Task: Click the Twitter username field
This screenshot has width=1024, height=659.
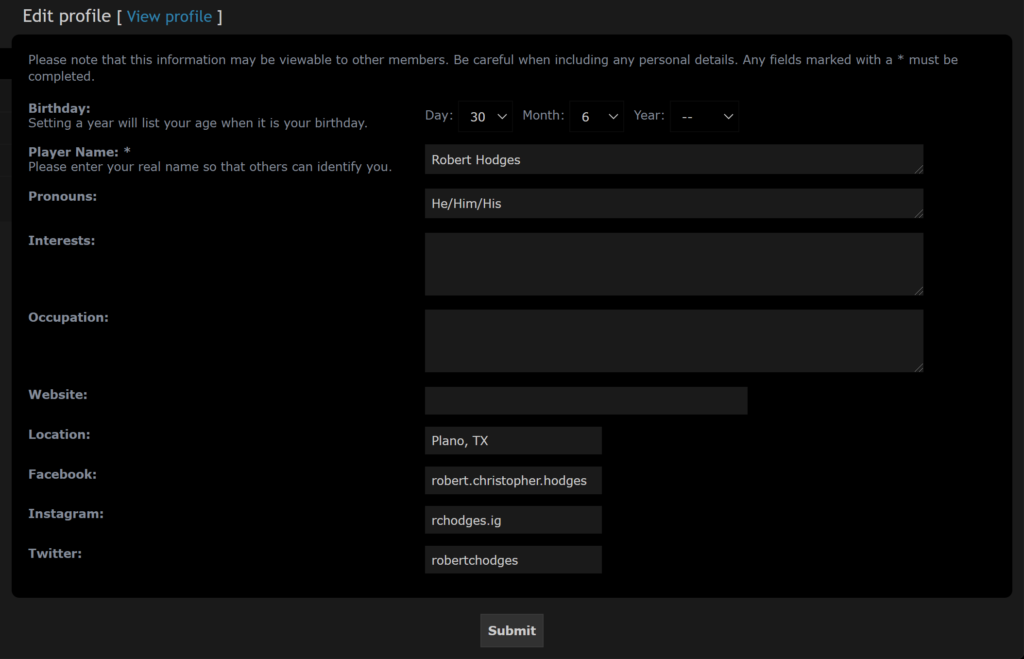Action: pyautogui.click(x=513, y=560)
